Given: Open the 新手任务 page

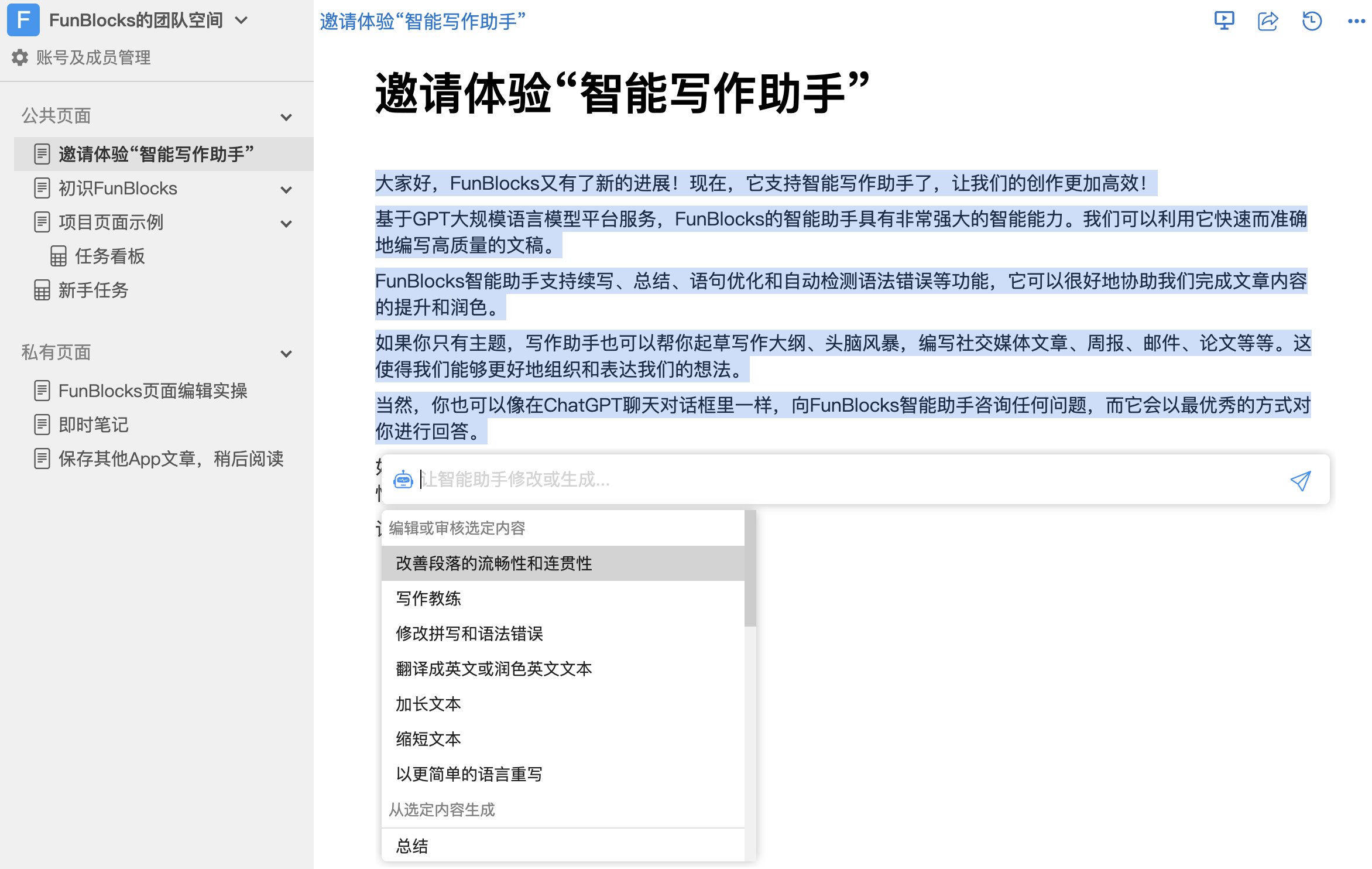Looking at the screenshot, I should 93,290.
